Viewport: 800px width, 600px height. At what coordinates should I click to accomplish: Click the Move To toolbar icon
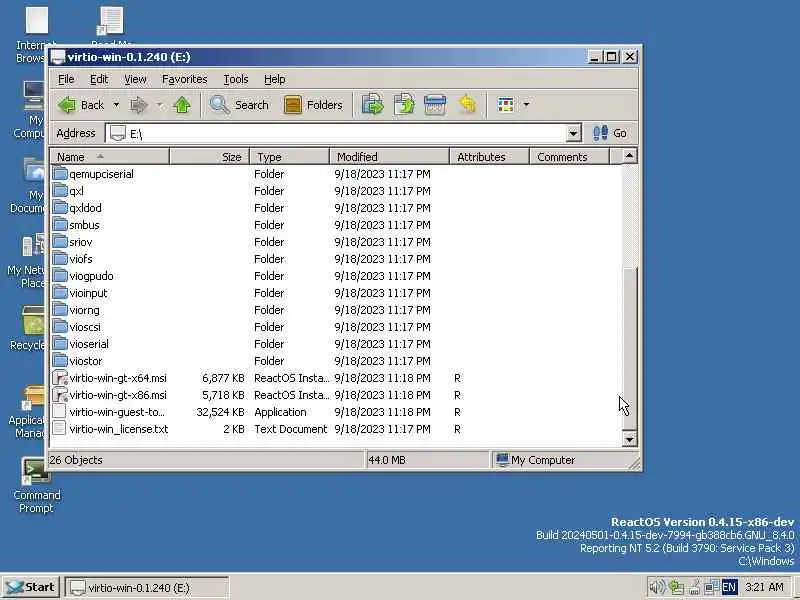pyautogui.click(x=372, y=105)
